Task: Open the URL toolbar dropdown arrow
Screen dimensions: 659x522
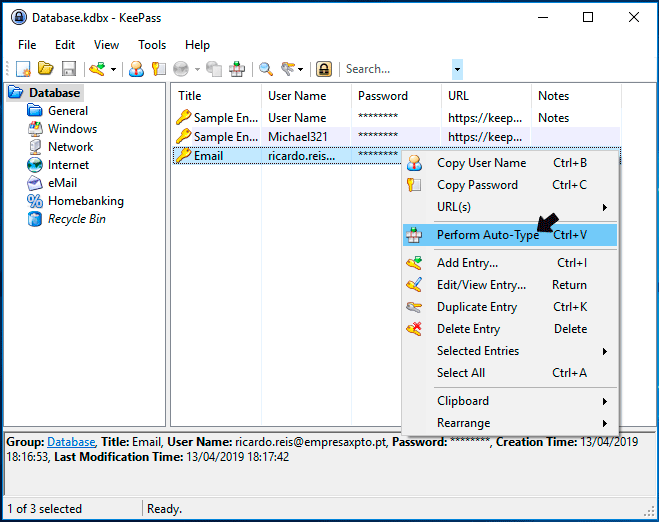Action: (197, 69)
